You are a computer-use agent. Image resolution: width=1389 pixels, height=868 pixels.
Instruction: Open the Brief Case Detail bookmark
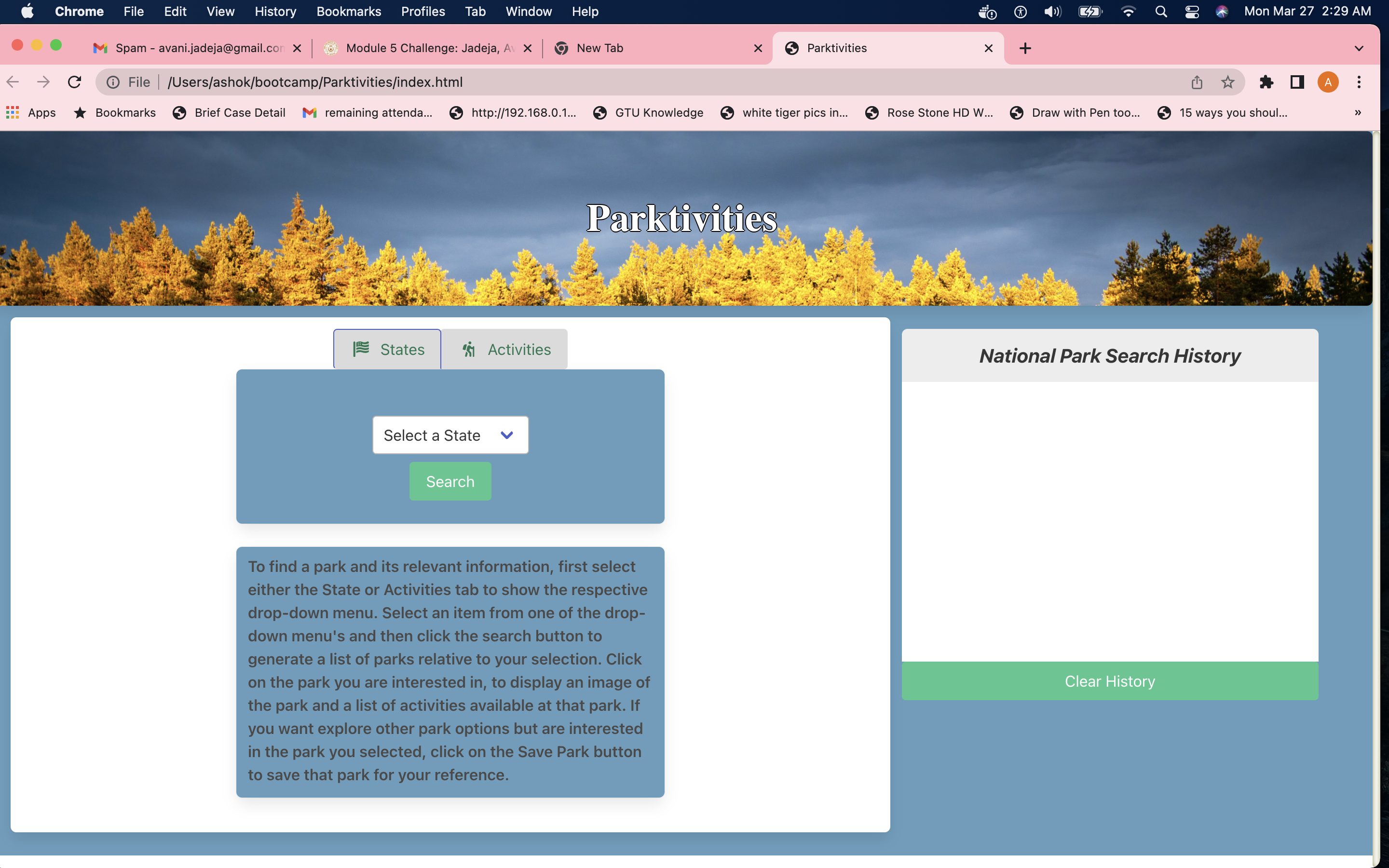coord(229,112)
